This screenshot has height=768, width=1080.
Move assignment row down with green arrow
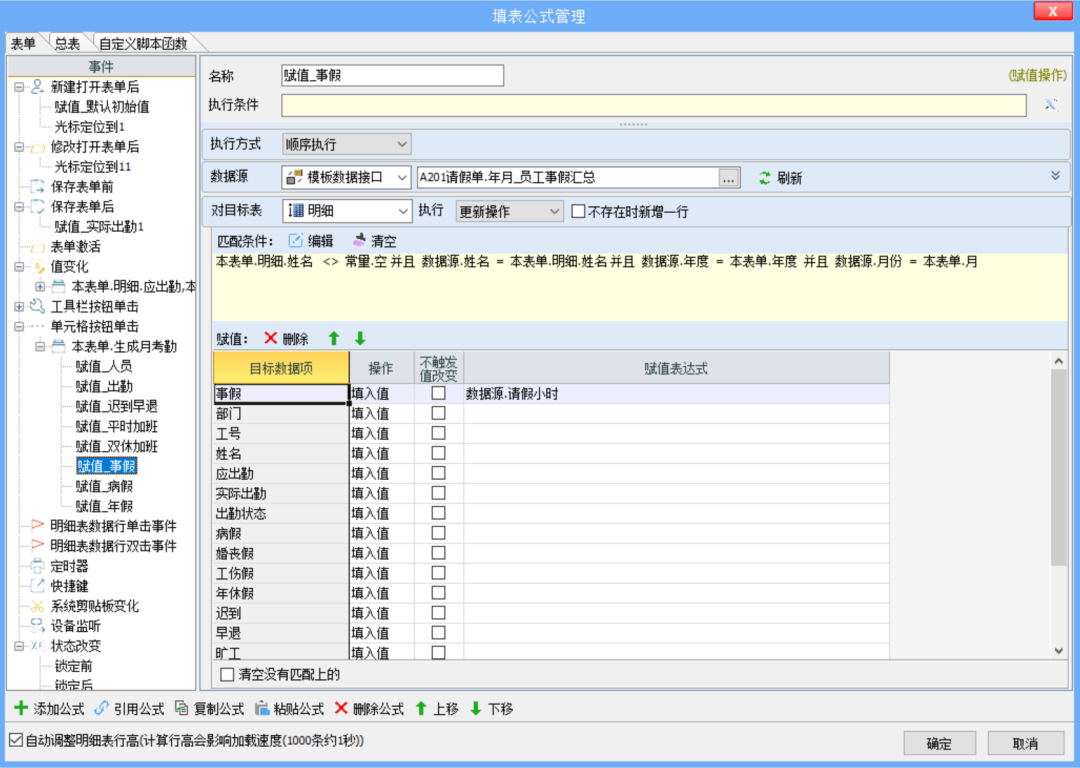(360, 338)
